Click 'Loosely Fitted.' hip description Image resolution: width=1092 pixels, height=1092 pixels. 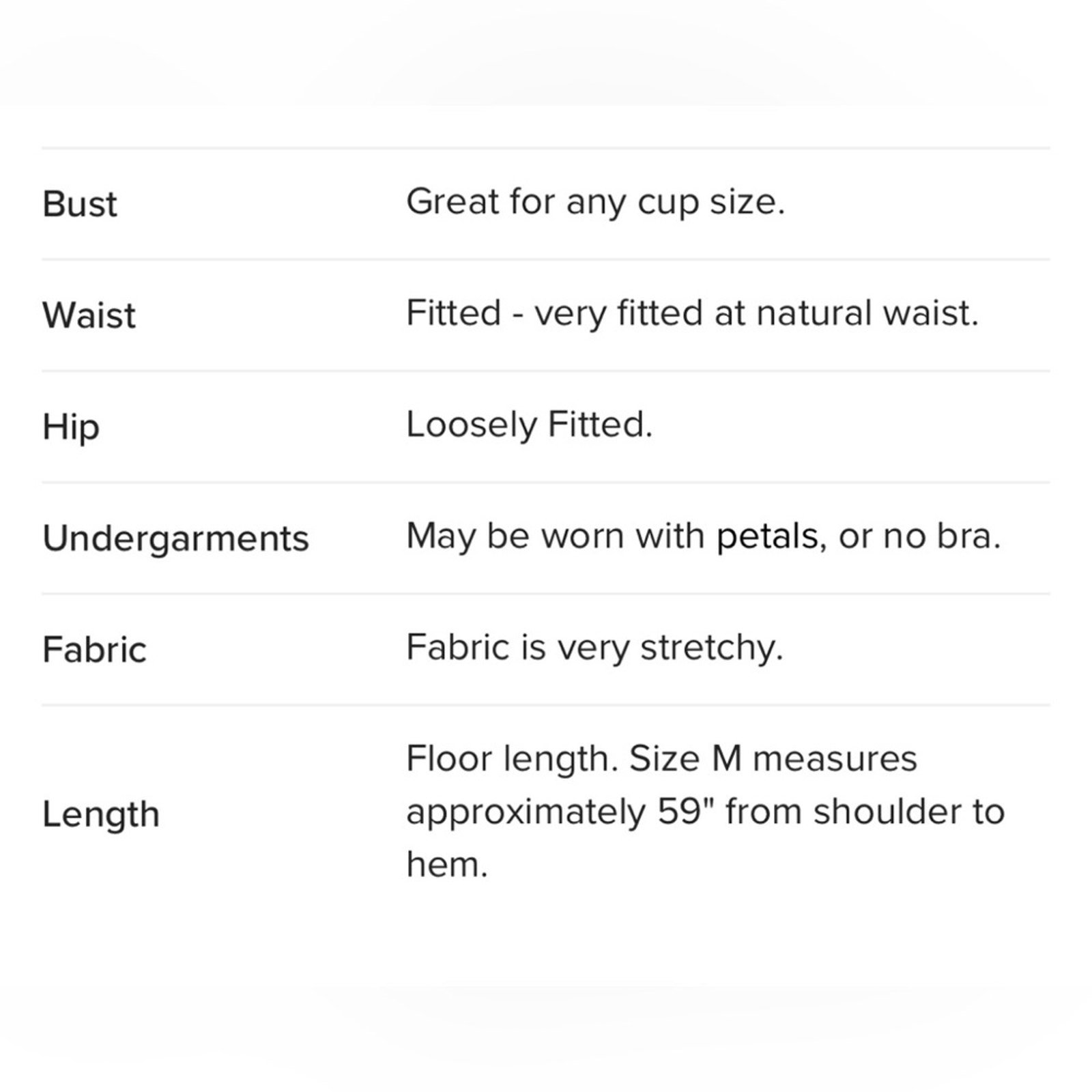(530, 425)
